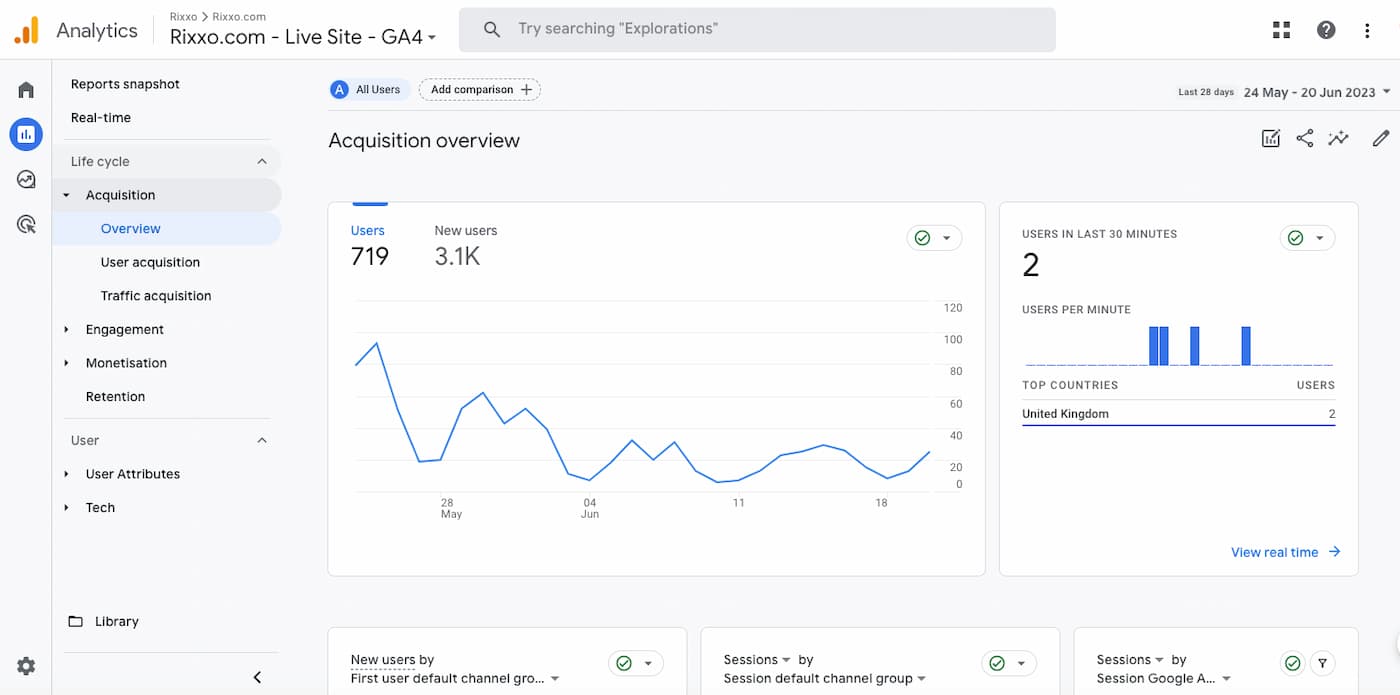
Task: Share this Acquisition overview report
Action: pos(1305,139)
